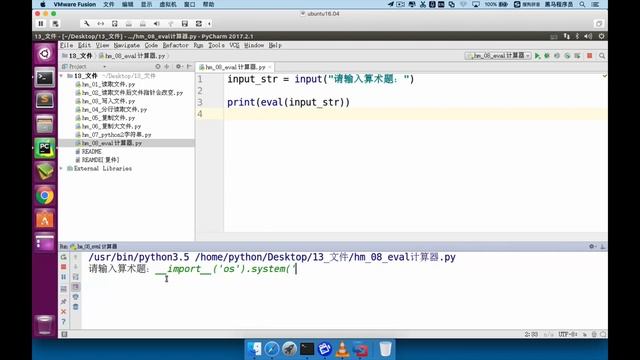
Task: Open the Tools menu
Action: 216,45
